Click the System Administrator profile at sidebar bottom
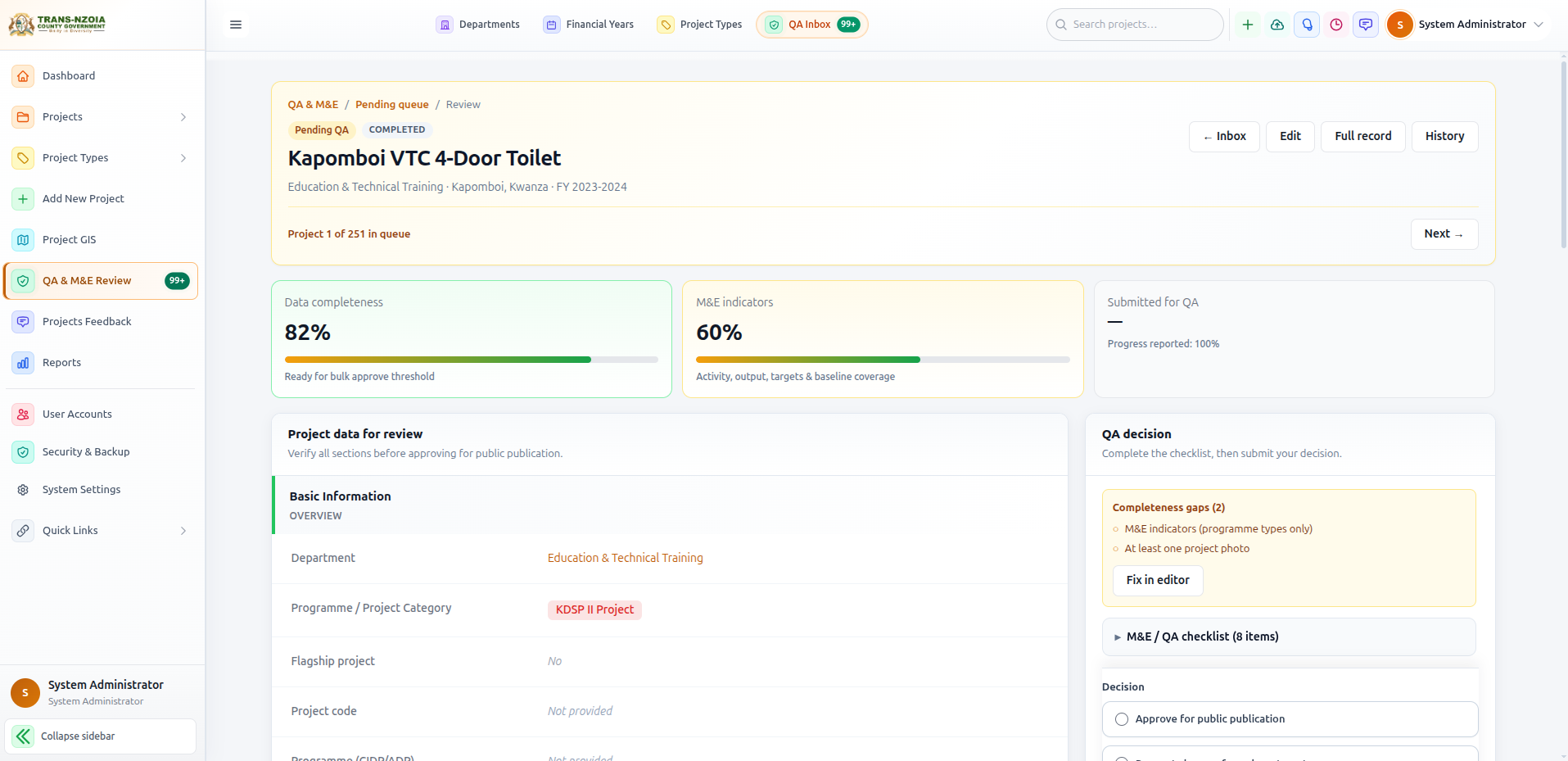This screenshot has height=761, width=1568. tap(102, 693)
